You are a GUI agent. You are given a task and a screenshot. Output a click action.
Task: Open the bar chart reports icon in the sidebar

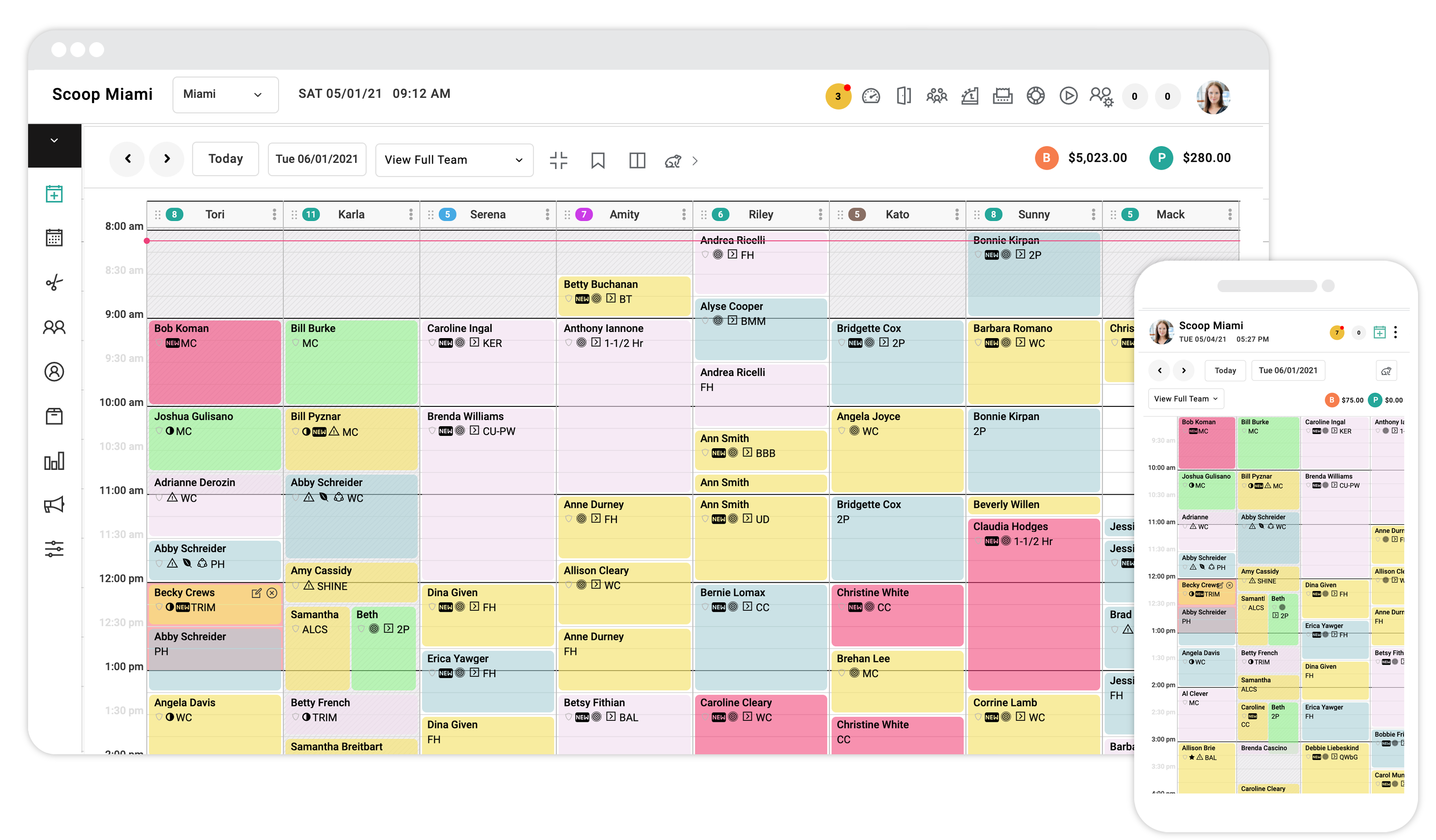coord(54,461)
